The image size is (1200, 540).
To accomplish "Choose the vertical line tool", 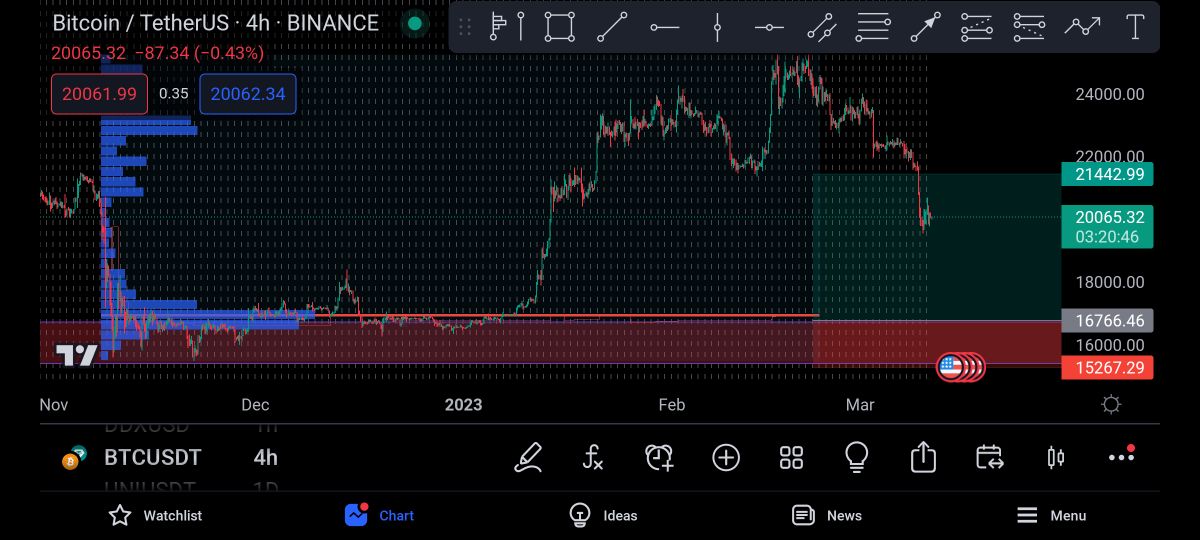I will tap(717, 27).
